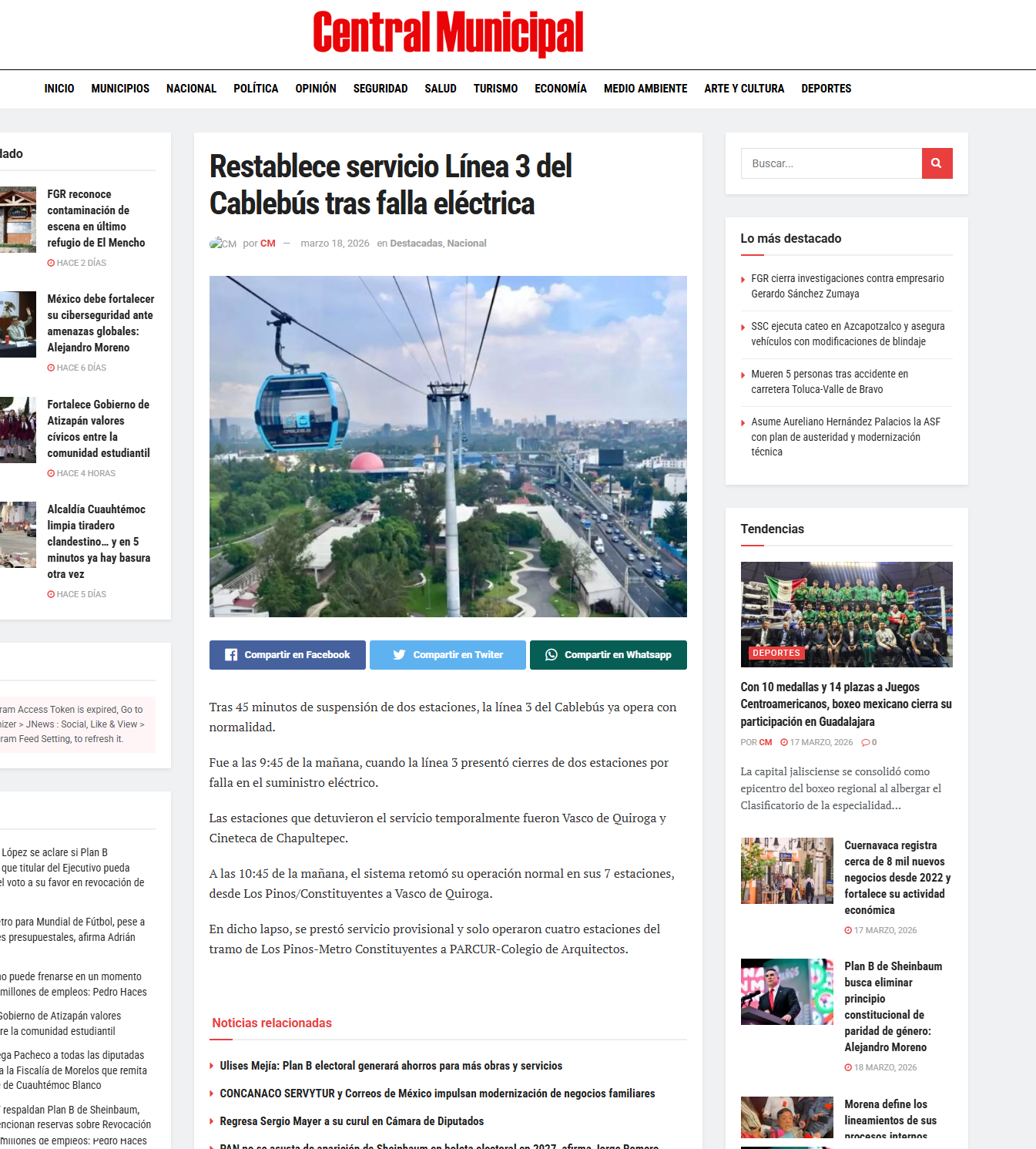Open ARTE Y CULTURA section

(744, 89)
